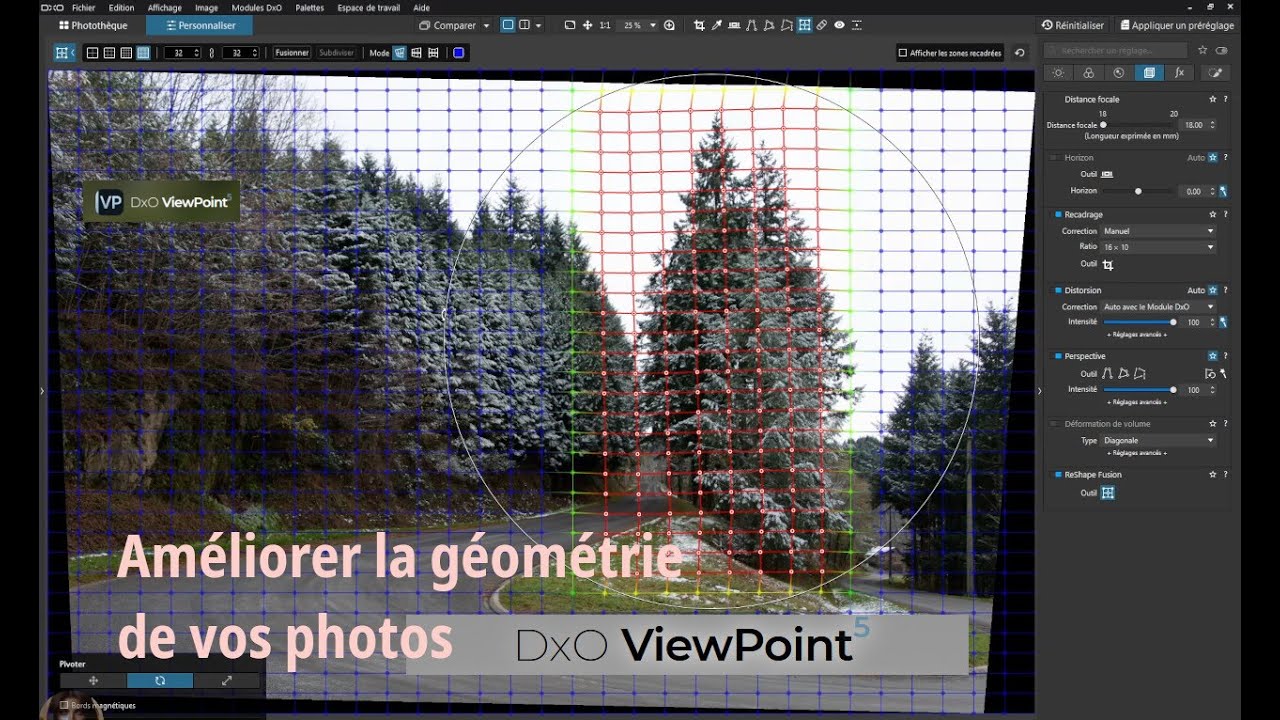The width and height of the screenshot is (1280, 720).
Task: Select the crop tool in top toolbar
Action: [x=699, y=25]
